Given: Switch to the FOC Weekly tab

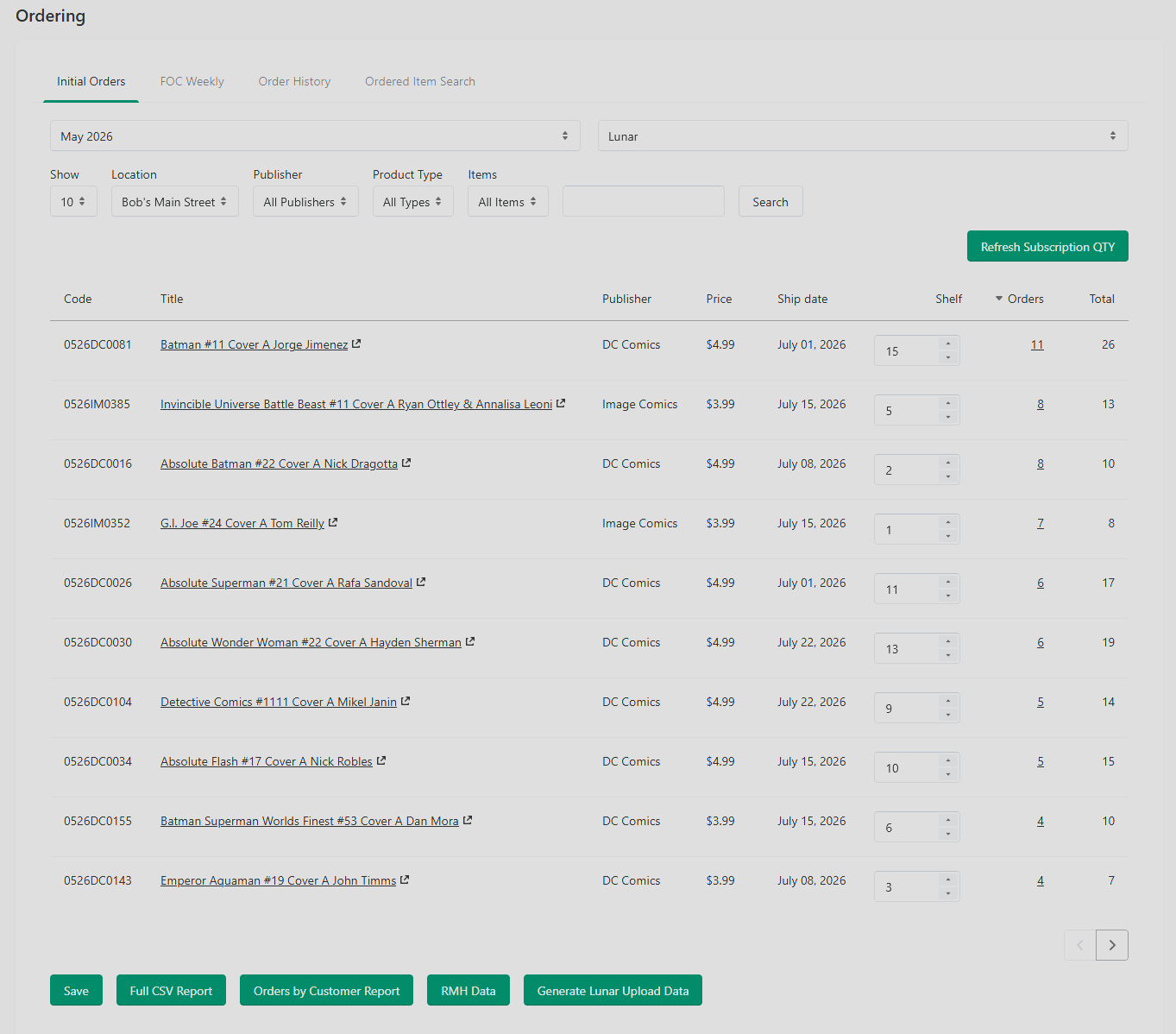Looking at the screenshot, I should tap(192, 81).
